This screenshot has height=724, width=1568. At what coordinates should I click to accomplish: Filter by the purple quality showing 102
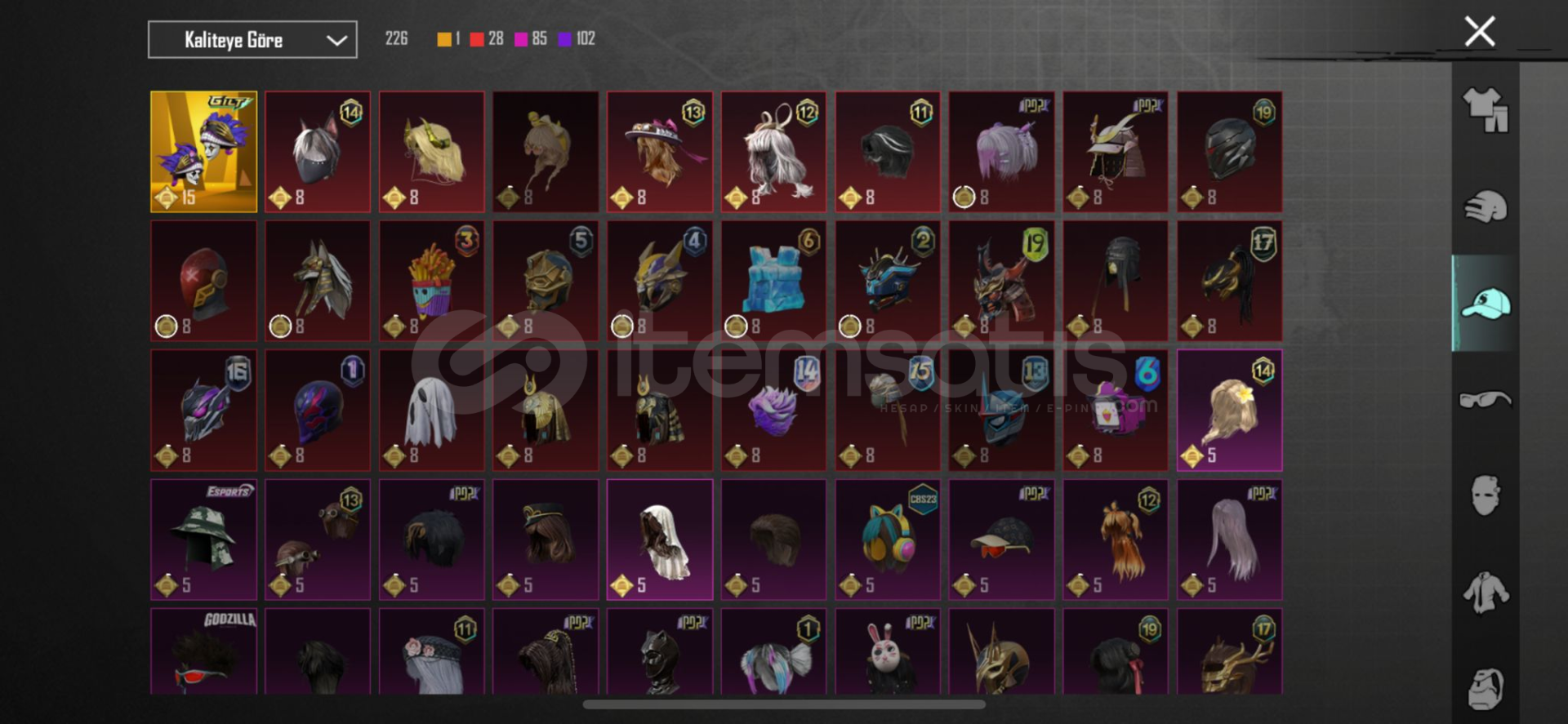click(577, 39)
